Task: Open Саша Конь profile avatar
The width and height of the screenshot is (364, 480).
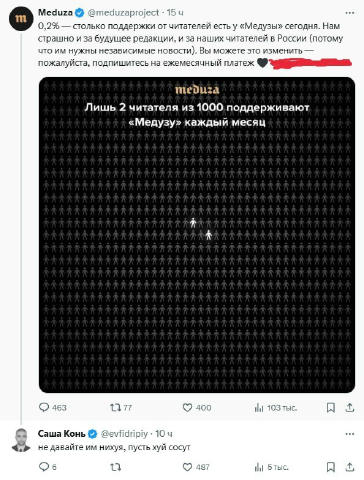Action: click(21, 440)
